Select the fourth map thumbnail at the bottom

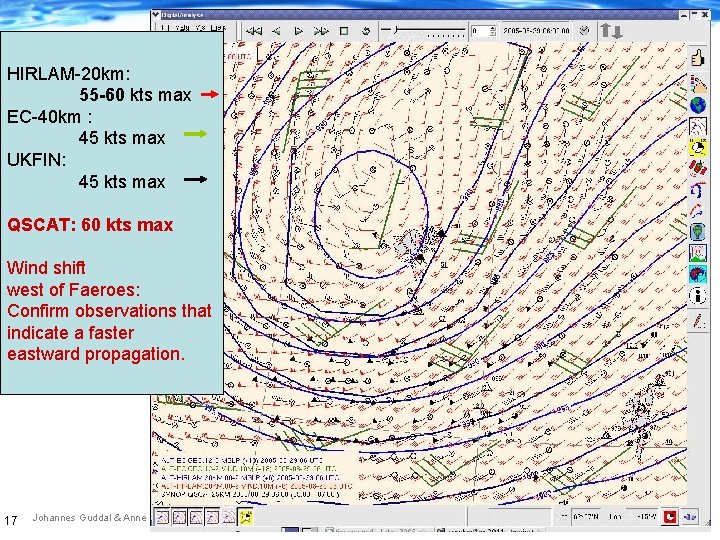(x=212, y=518)
